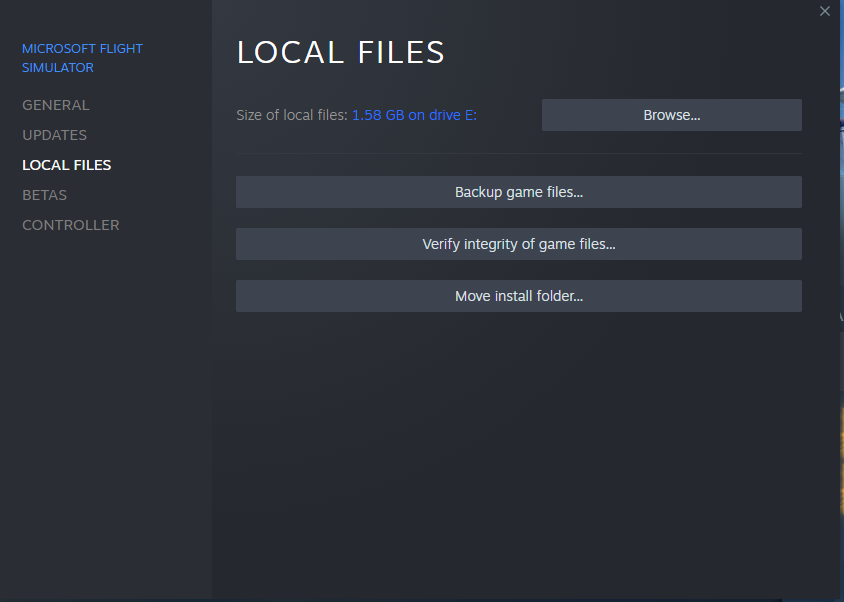Choose Move install folder...
The height and width of the screenshot is (602, 844).
519,296
